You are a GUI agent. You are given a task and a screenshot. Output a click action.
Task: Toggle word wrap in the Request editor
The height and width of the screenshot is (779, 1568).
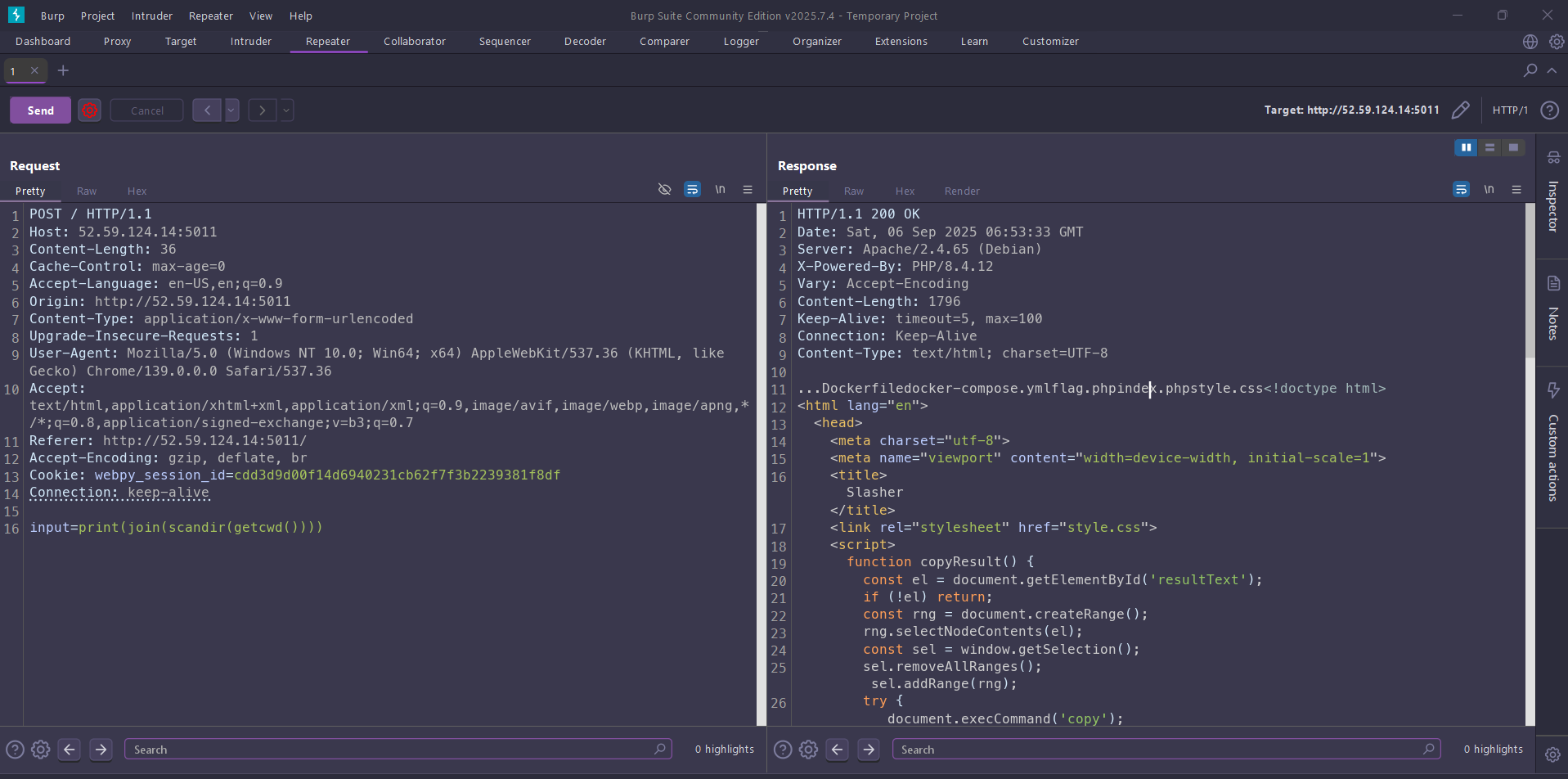[693, 189]
